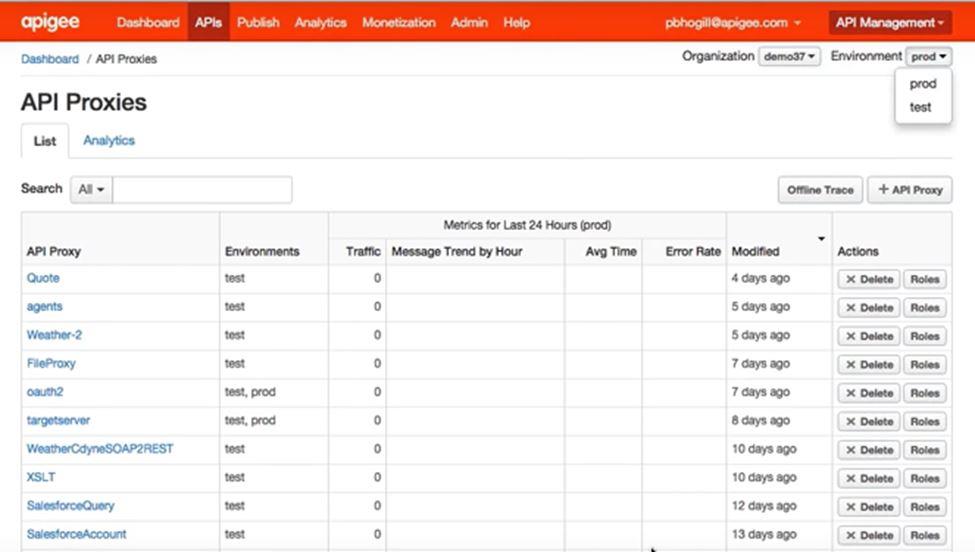975x552 pixels.
Task: Open the XSLT proxy
Action: coord(40,477)
